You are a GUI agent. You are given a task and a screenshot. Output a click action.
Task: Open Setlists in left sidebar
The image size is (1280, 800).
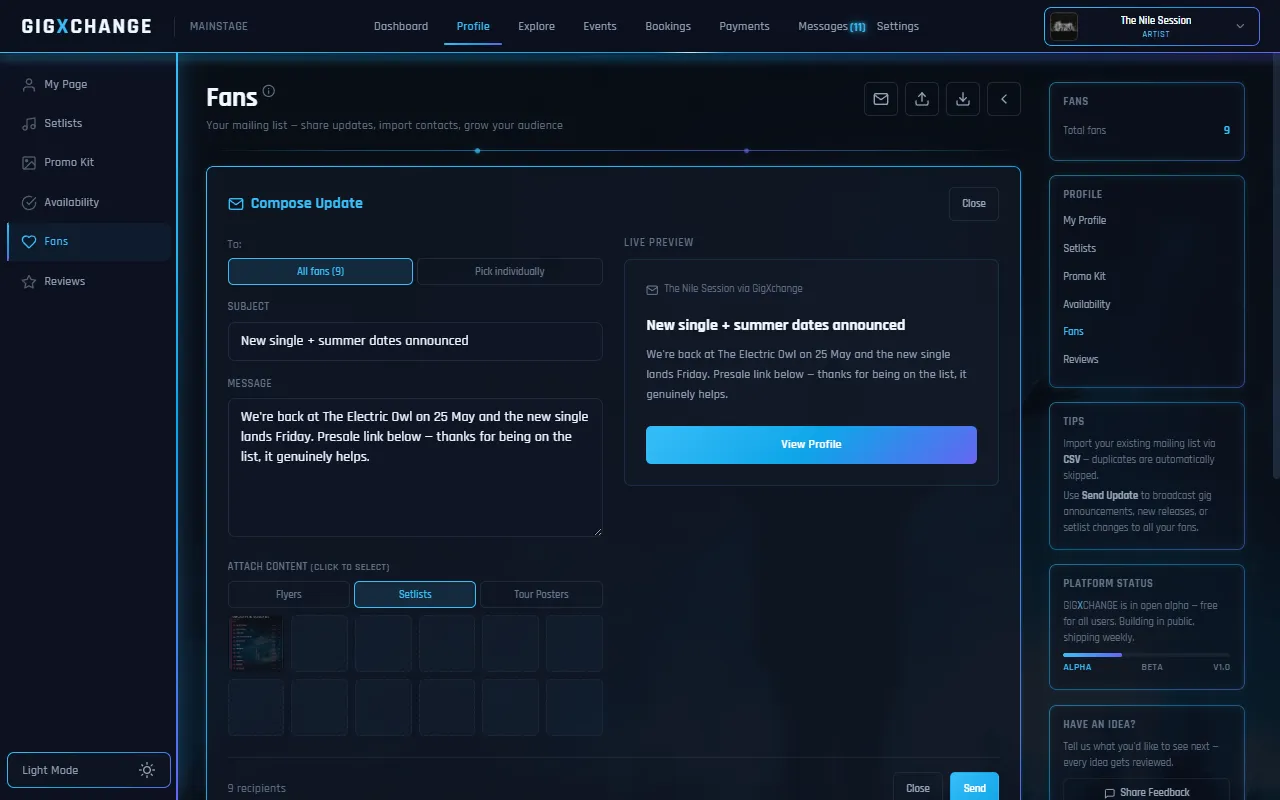click(89, 123)
